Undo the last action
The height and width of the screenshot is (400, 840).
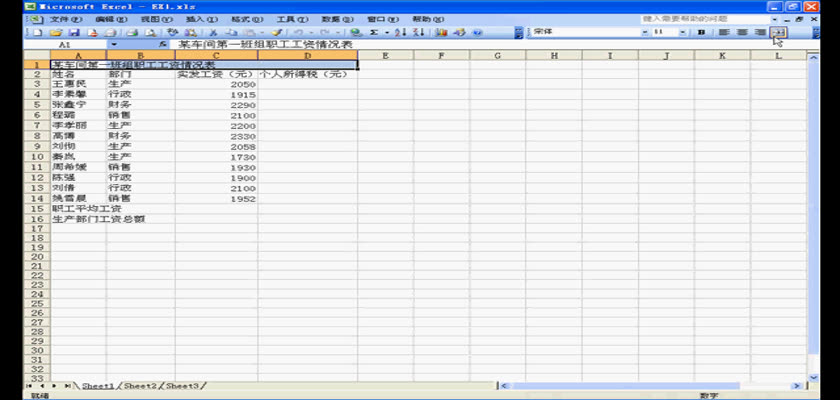[x=298, y=33]
